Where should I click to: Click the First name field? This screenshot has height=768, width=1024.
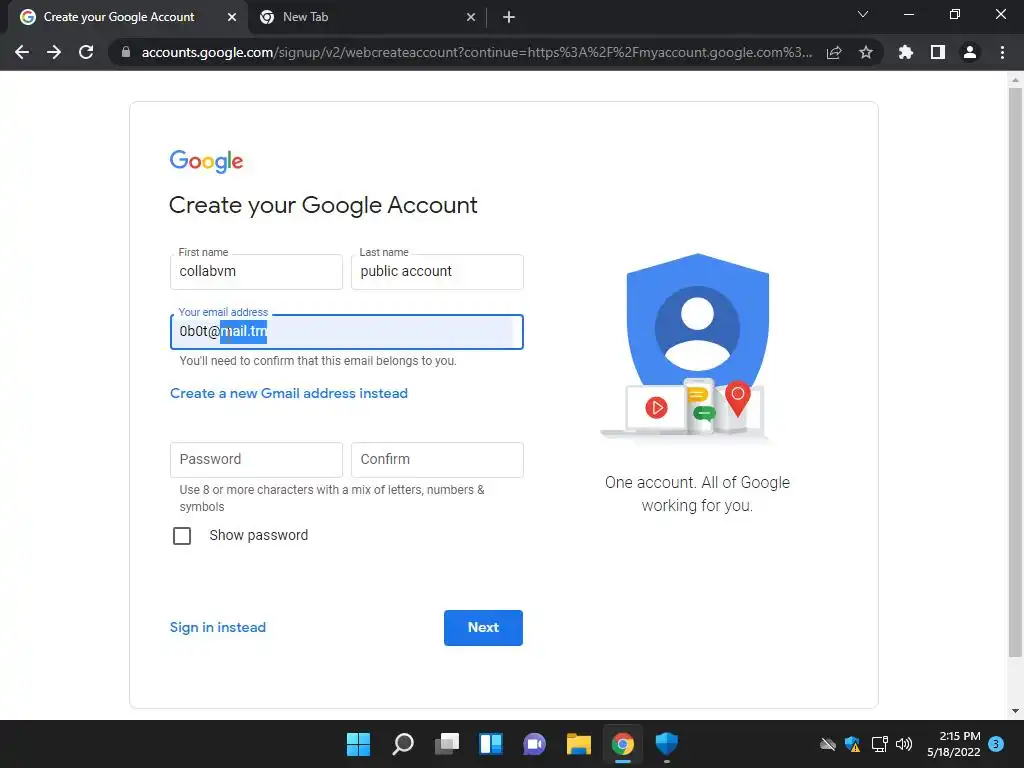click(x=256, y=272)
